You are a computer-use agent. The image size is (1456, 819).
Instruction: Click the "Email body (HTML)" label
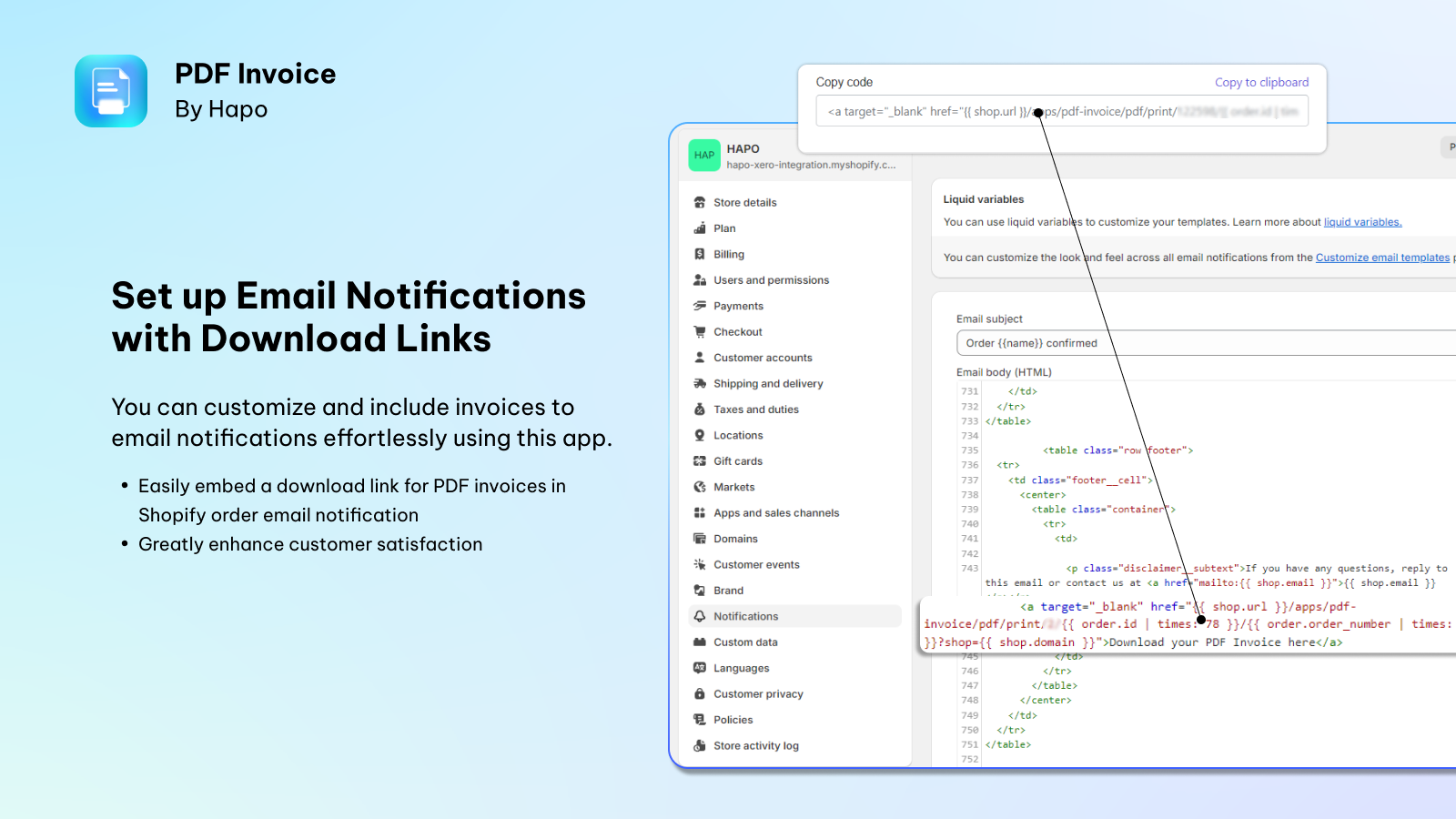coord(1004,372)
